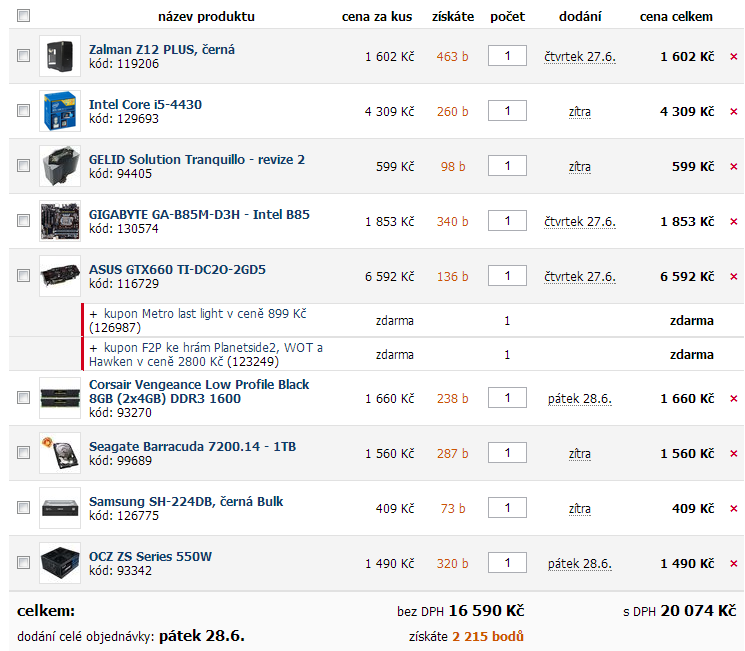Check the Zalman Z12 PLUS row checkbox
This screenshot has width=745, height=651.
23,56
